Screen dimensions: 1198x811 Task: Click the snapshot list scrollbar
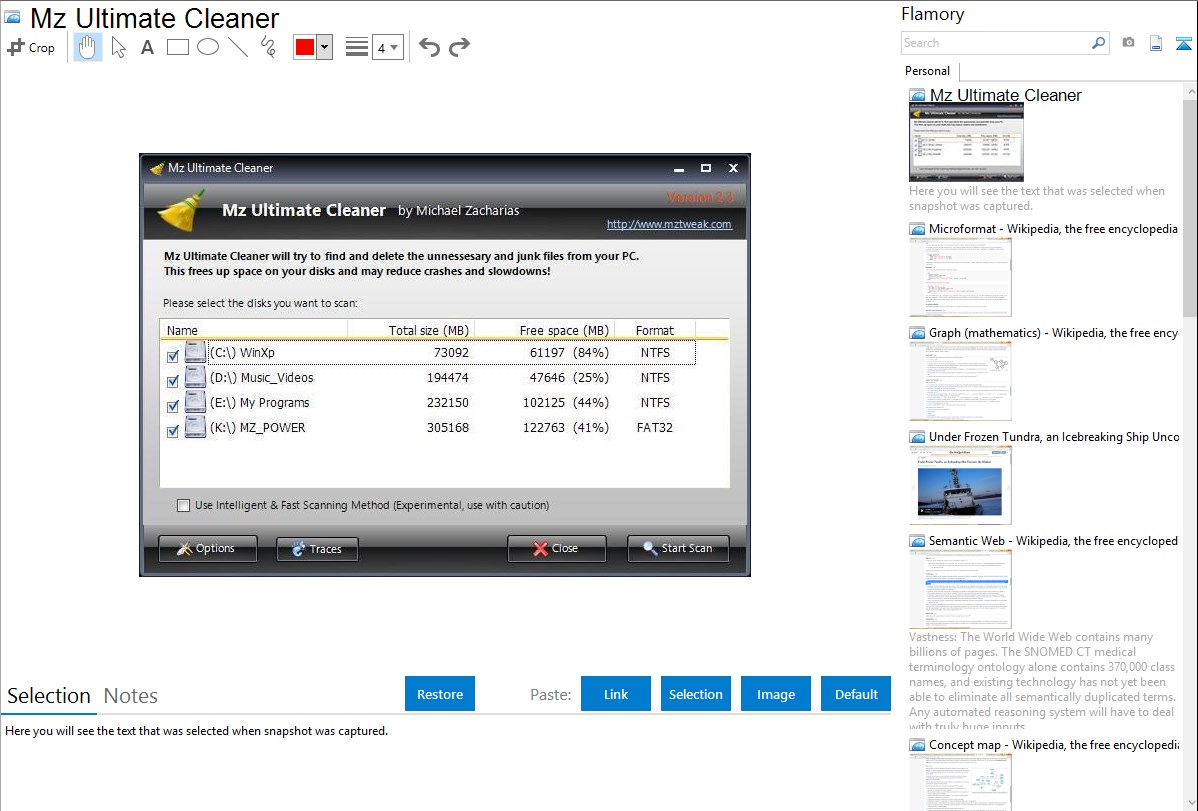point(1190,206)
